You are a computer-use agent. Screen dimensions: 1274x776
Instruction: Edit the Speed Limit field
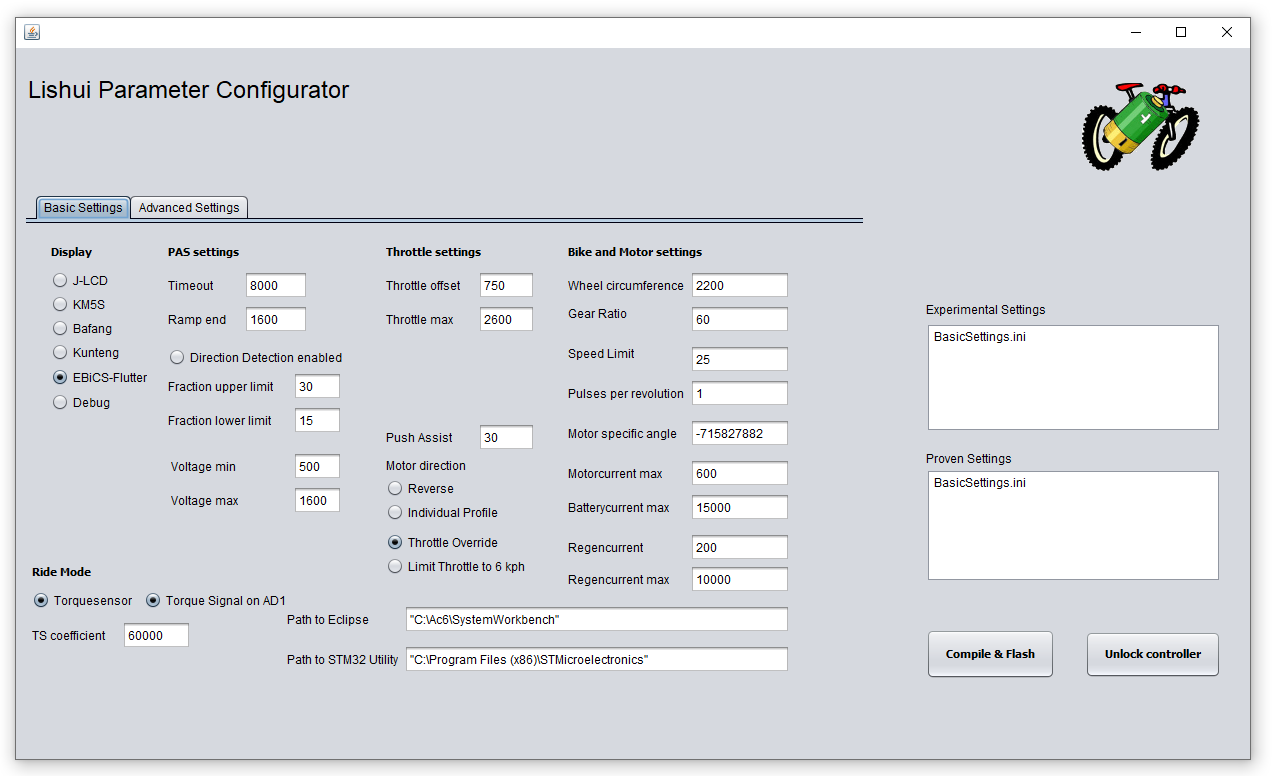pos(740,359)
